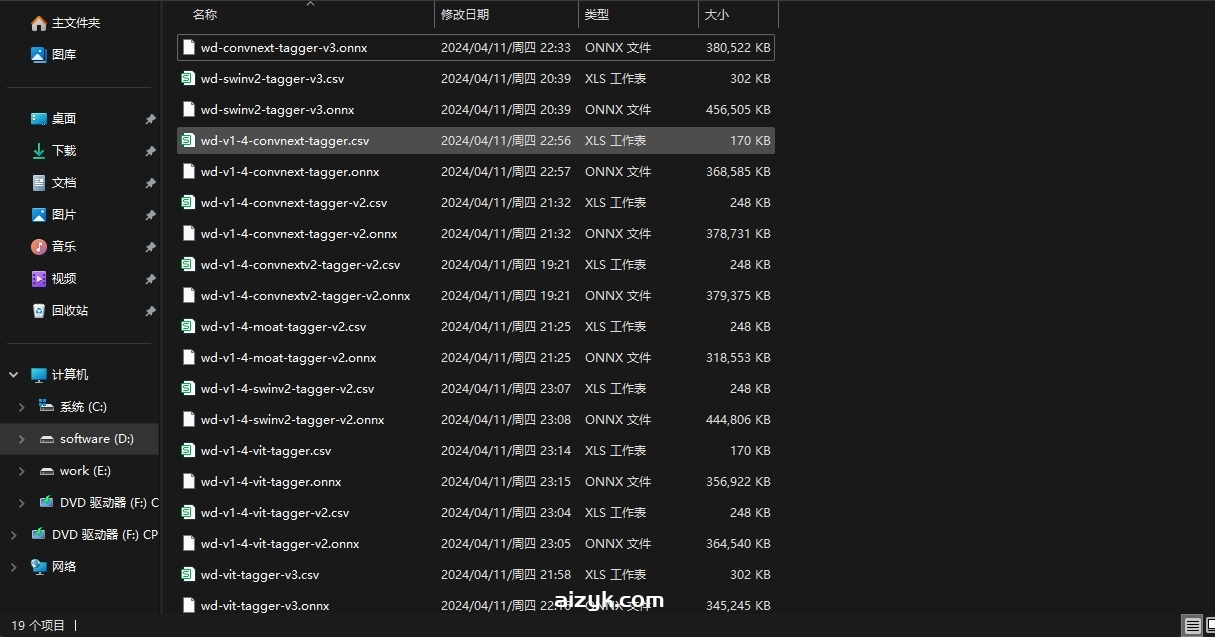
Task: Sort files by 修改日期 column header
Action: [465, 15]
